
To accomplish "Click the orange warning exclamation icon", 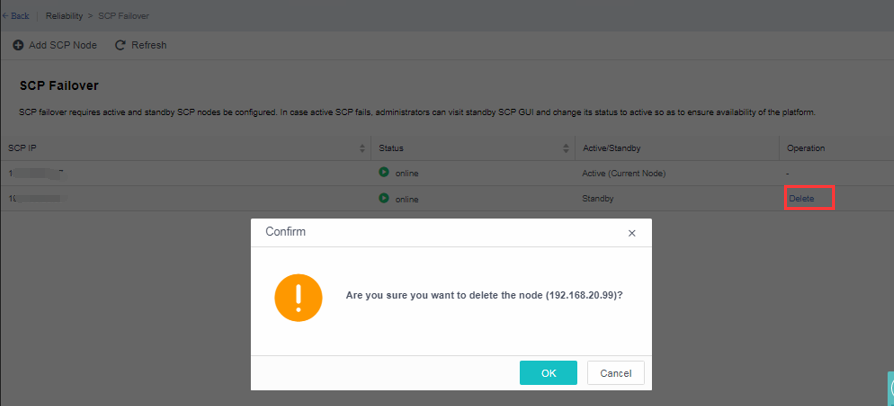I will [297, 297].
